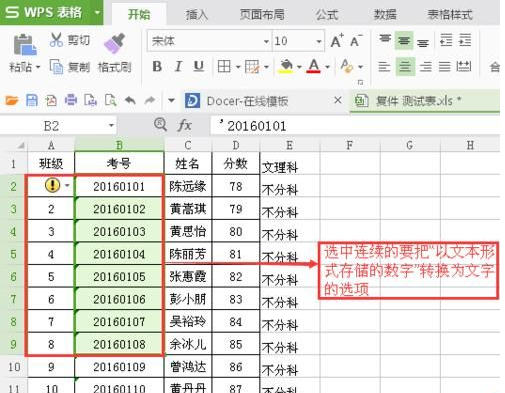
Task: Expand font color dropdown arrow
Action: pyautogui.click(x=327, y=67)
